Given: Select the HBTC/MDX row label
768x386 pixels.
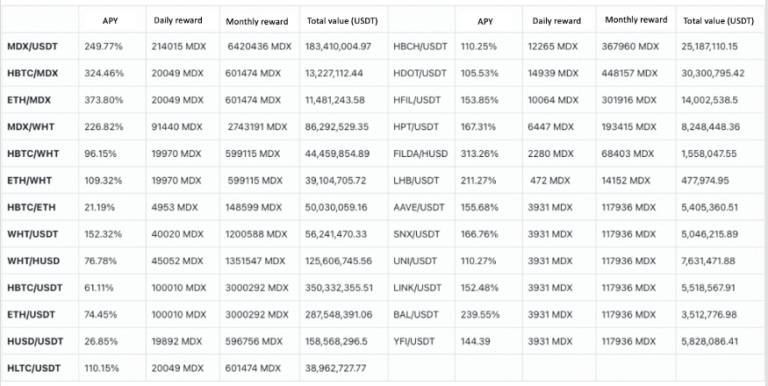Looking at the screenshot, I should 32,73.
